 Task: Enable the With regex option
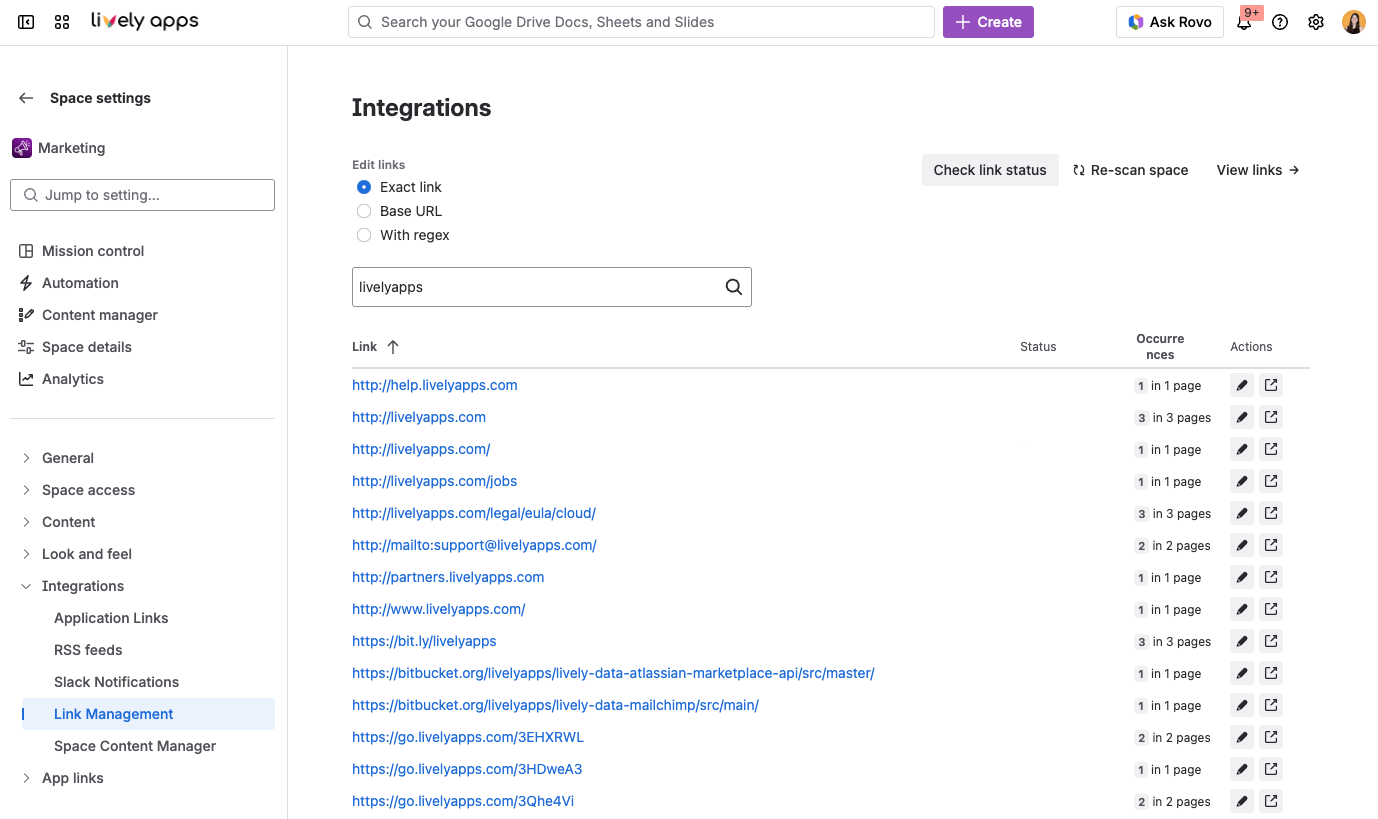coord(364,235)
